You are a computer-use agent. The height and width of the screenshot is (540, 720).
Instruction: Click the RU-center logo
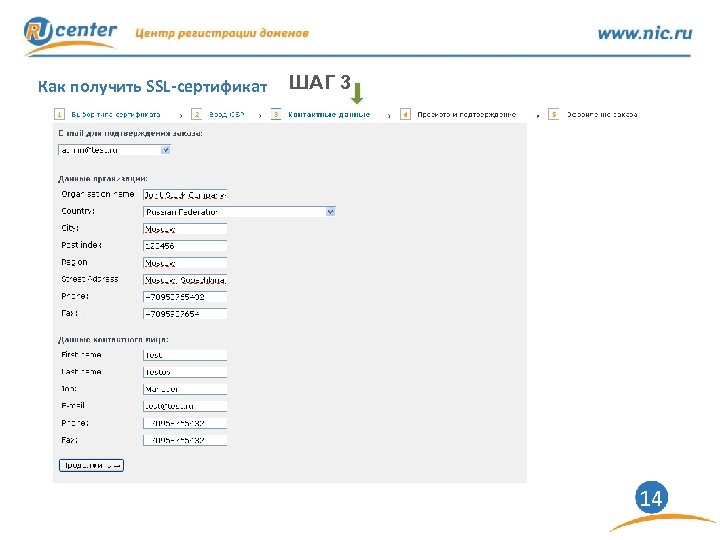pos(70,34)
